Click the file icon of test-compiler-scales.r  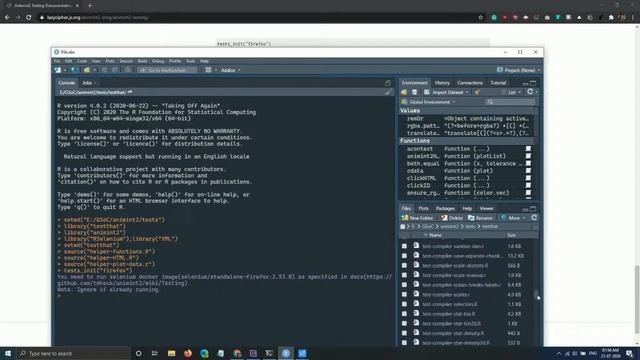[x=416, y=294]
